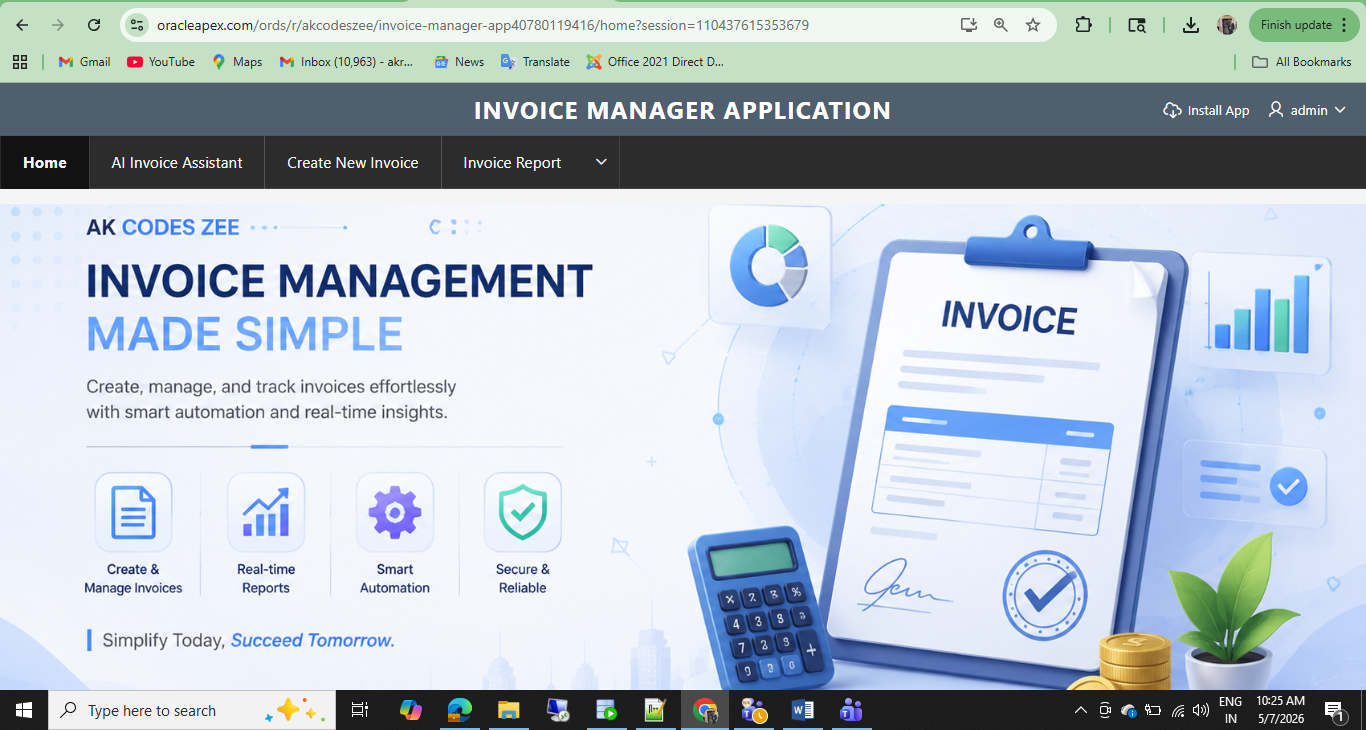
Task: Open Microsoft Edge from the taskbar
Action: point(459,710)
